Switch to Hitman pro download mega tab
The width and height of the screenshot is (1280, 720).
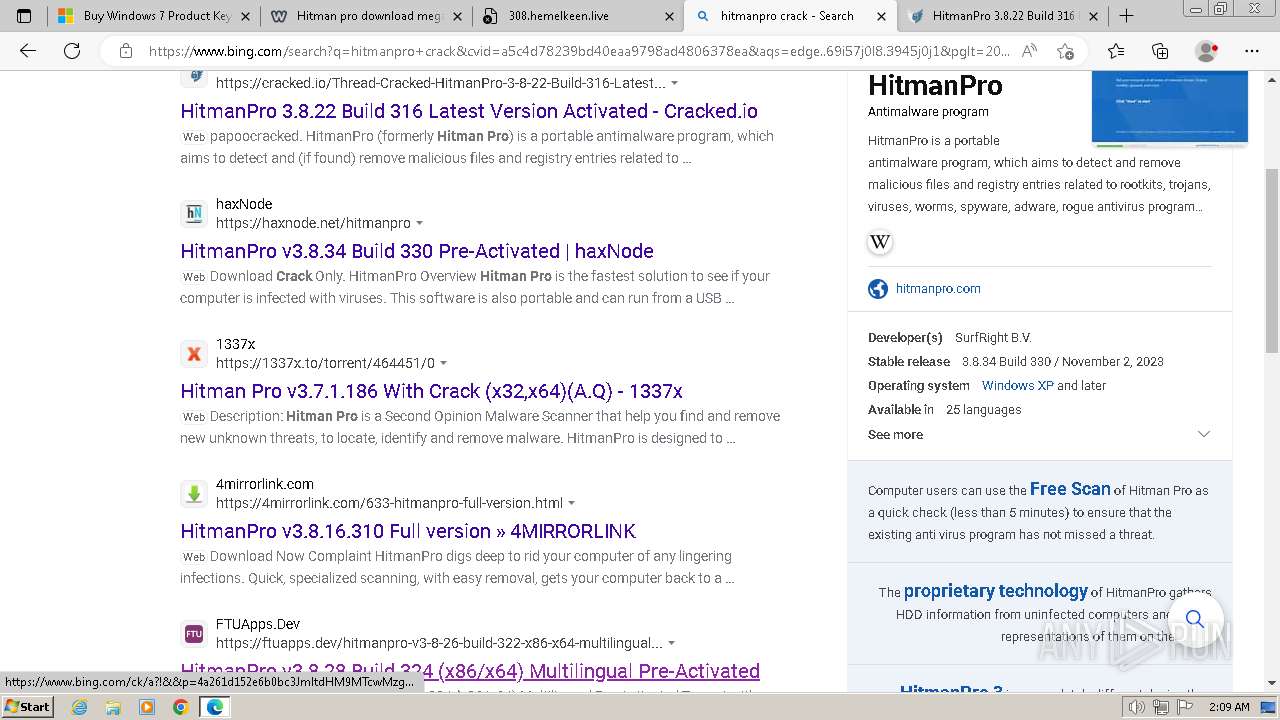click(x=365, y=16)
